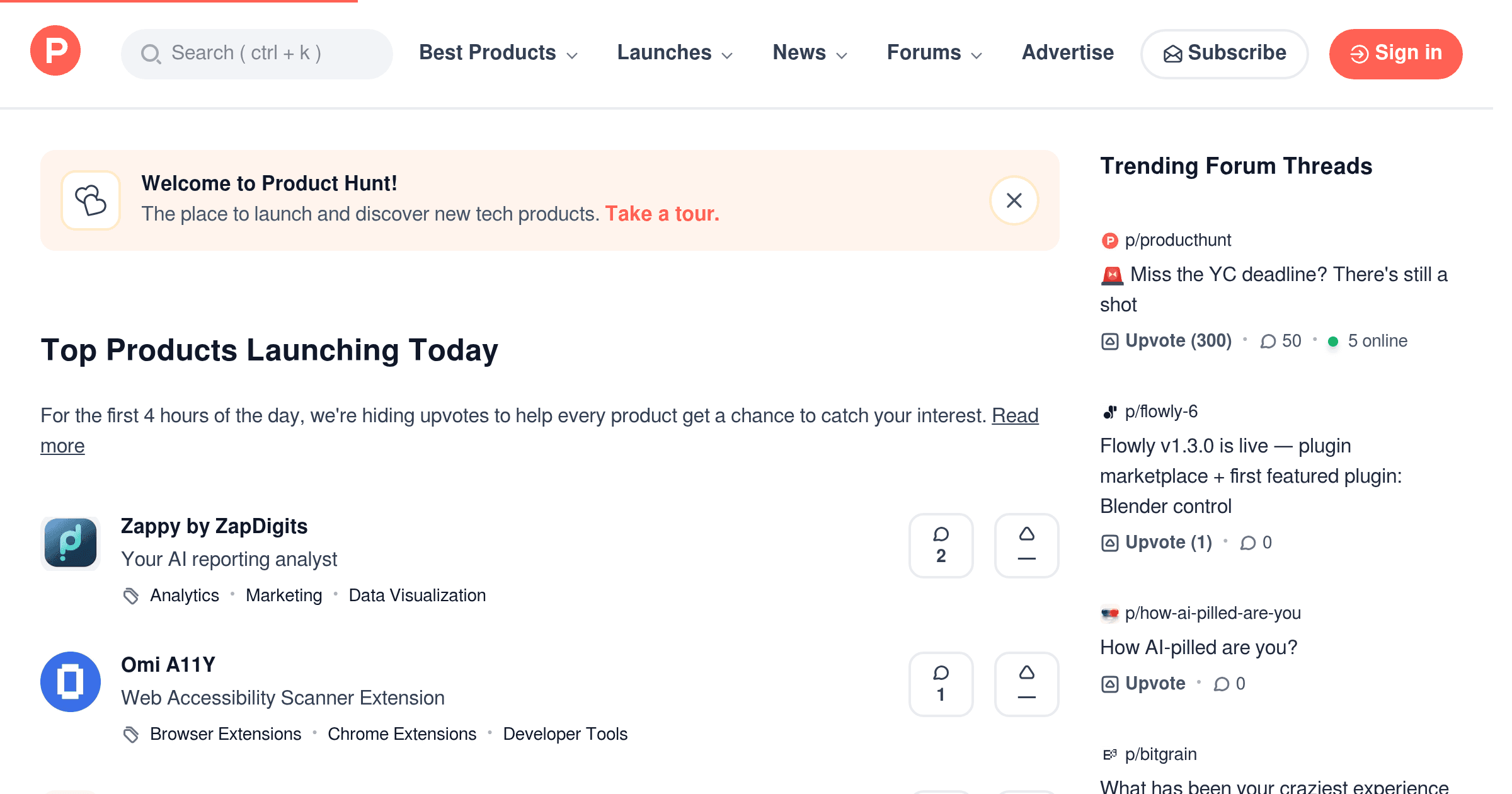Open the Flowly v1.3.0 is live thread

click(x=1251, y=476)
